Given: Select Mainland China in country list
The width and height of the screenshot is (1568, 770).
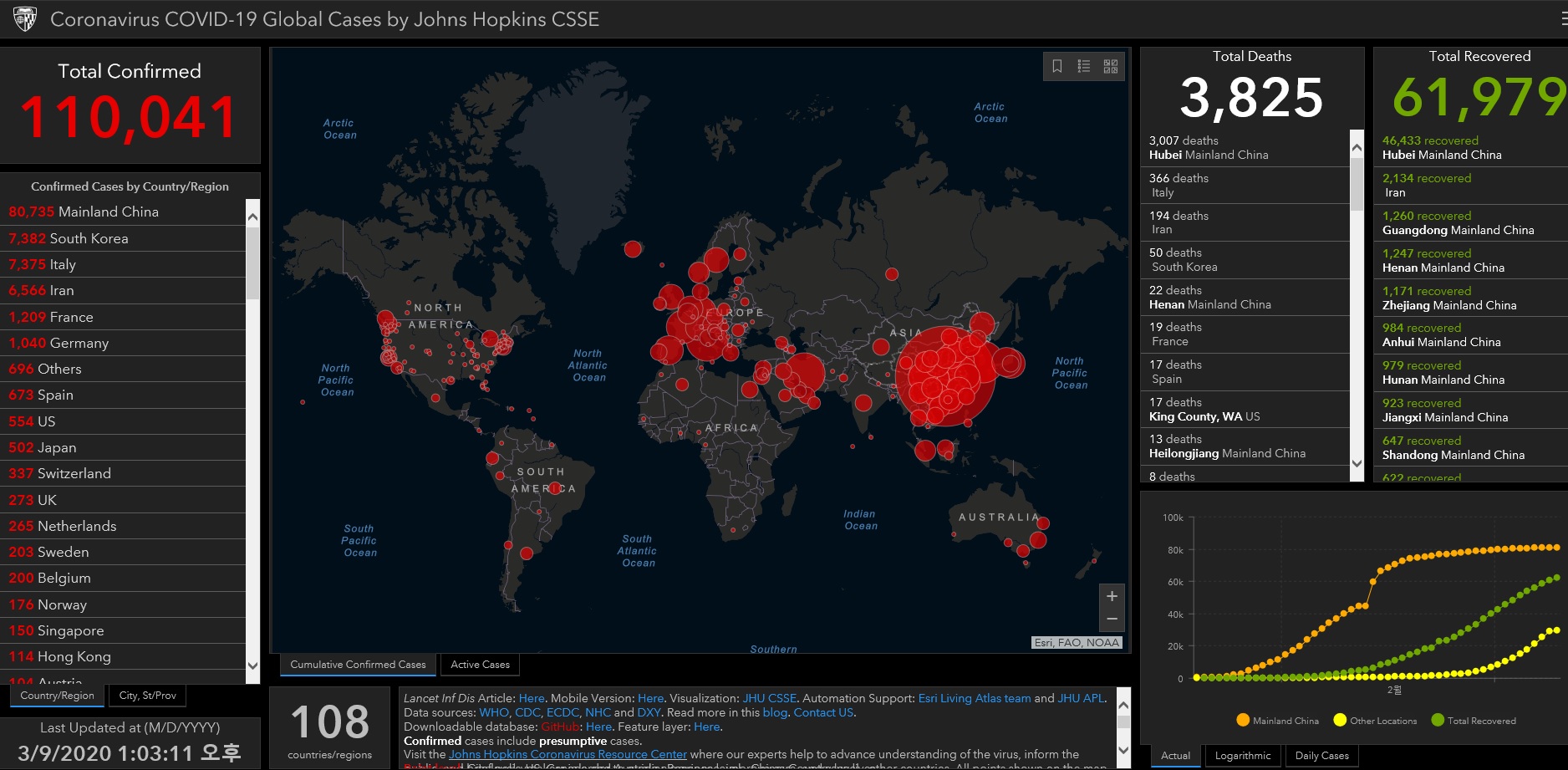Looking at the screenshot, I should [124, 212].
